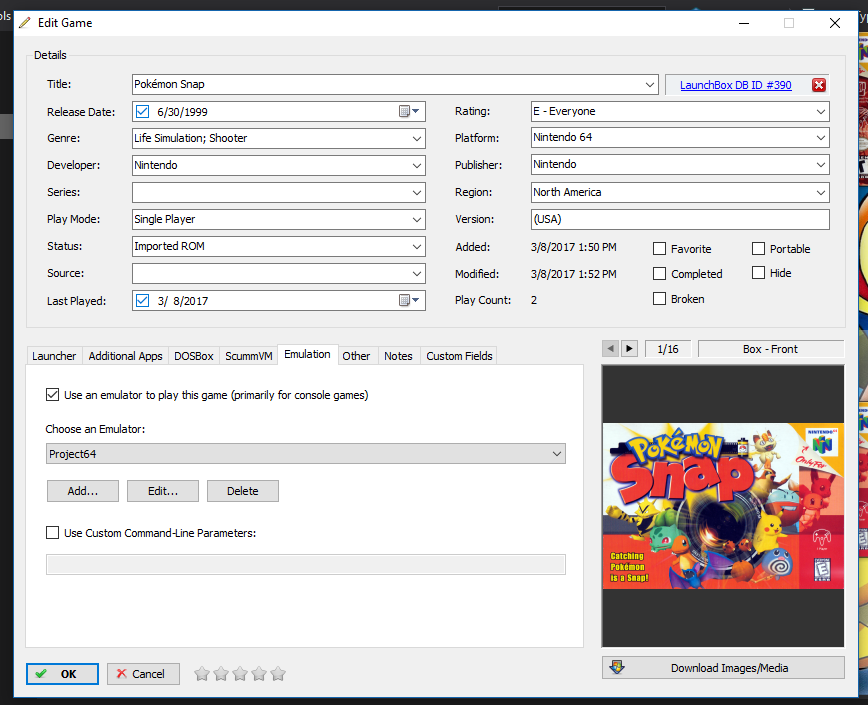Toggle the Last Played checkbox

142,300
